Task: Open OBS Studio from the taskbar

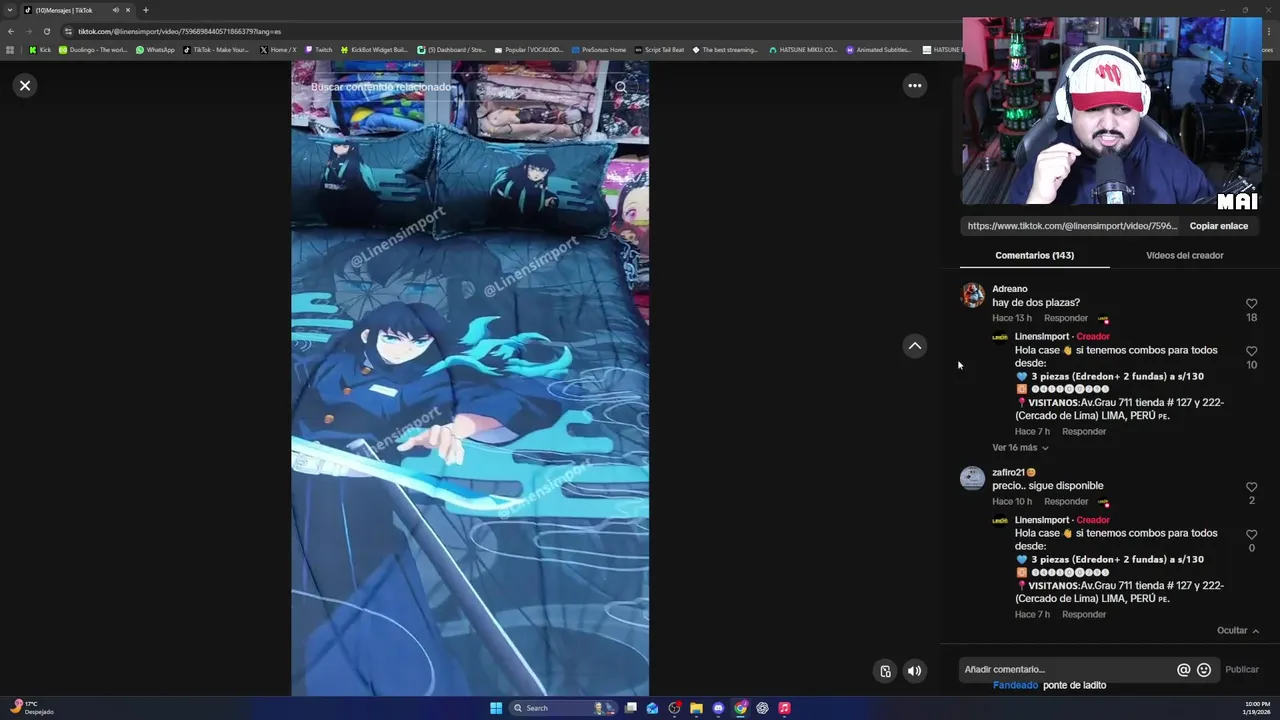Action: coord(675,708)
